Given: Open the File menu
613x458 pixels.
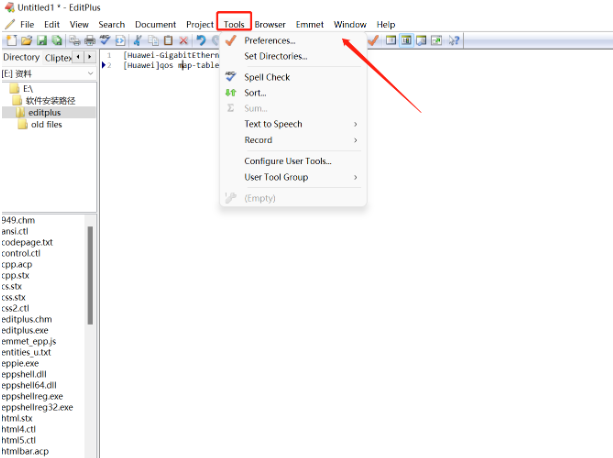Looking at the screenshot, I should pyautogui.click(x=27, y=24).
